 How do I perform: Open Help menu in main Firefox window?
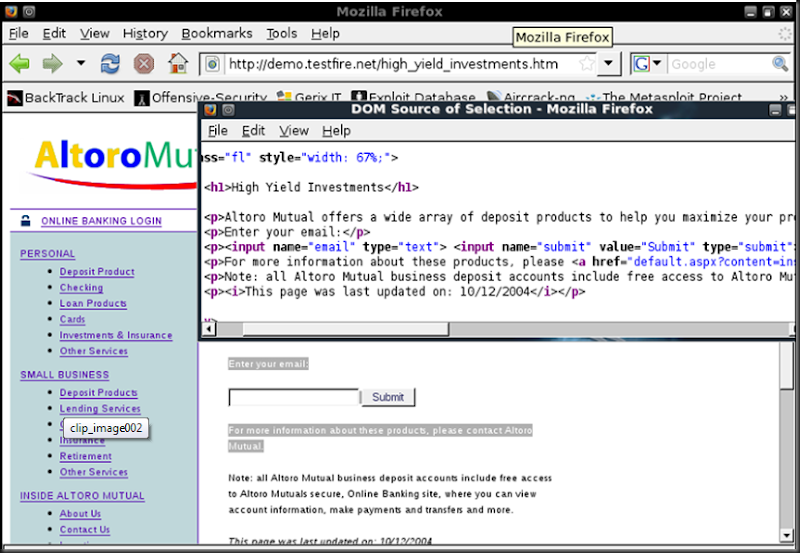[325, 34]
